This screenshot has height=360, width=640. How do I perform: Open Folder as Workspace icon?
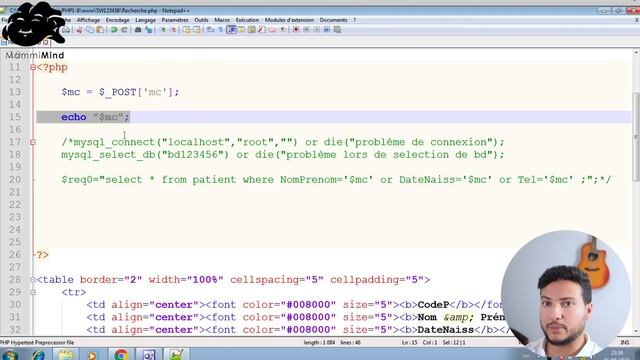point(272,30)
